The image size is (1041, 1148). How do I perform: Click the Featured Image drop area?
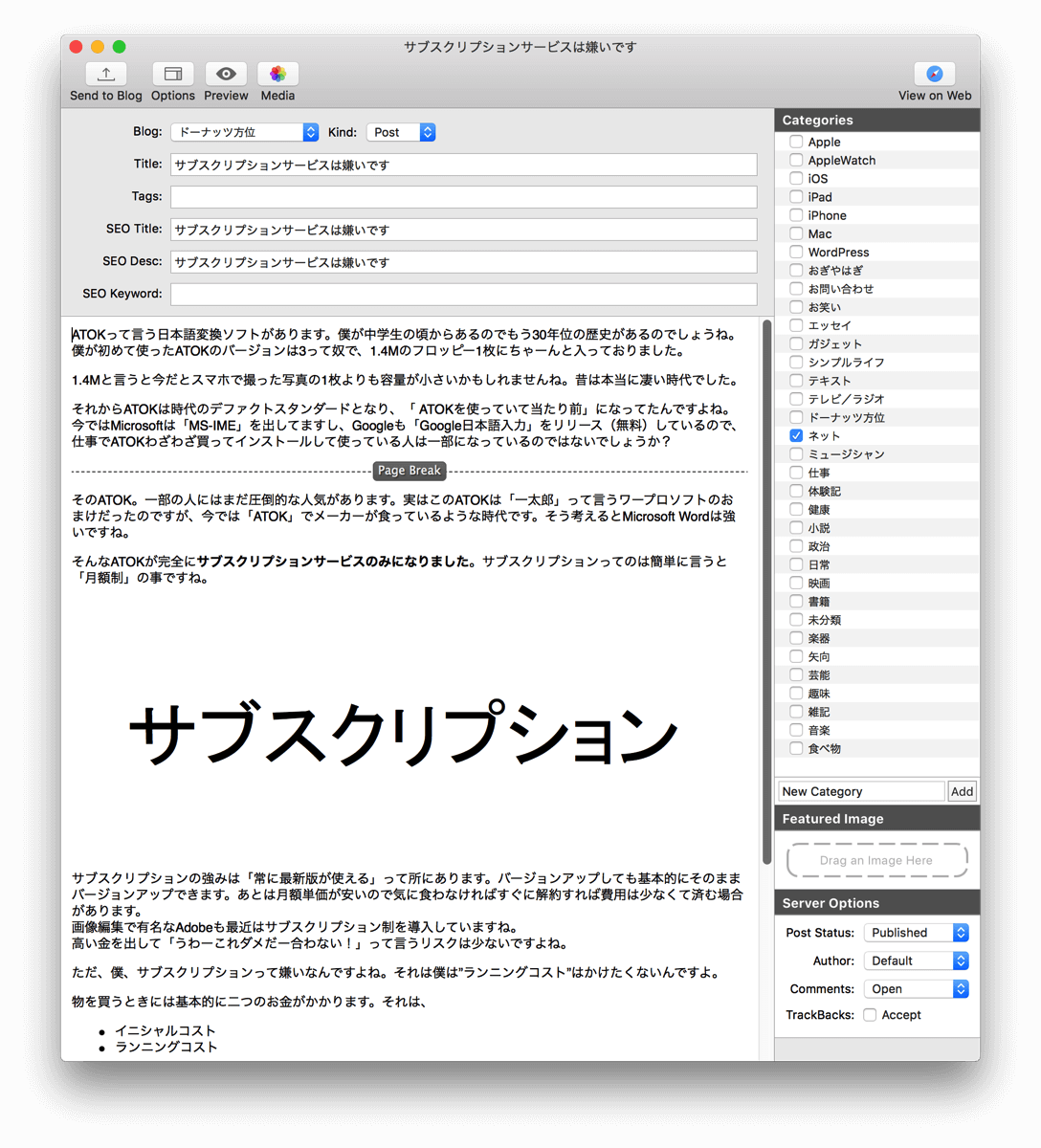(876, 860)
